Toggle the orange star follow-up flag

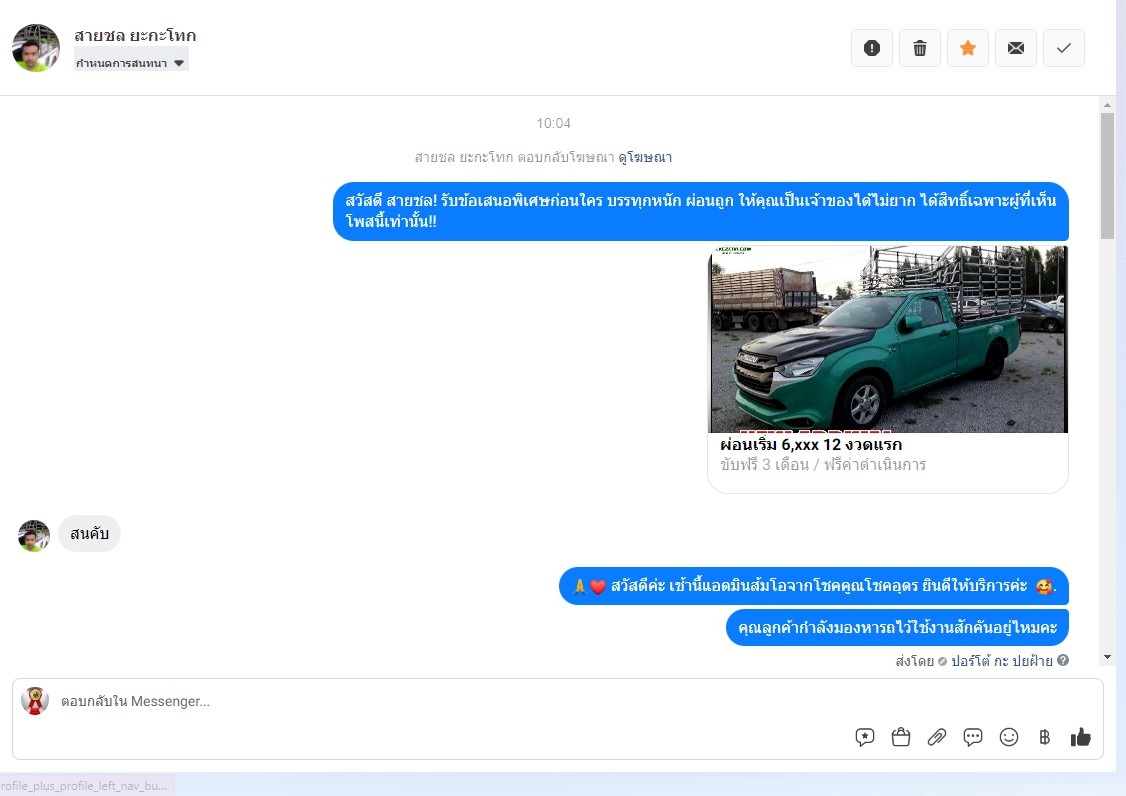tap(967, 48)
